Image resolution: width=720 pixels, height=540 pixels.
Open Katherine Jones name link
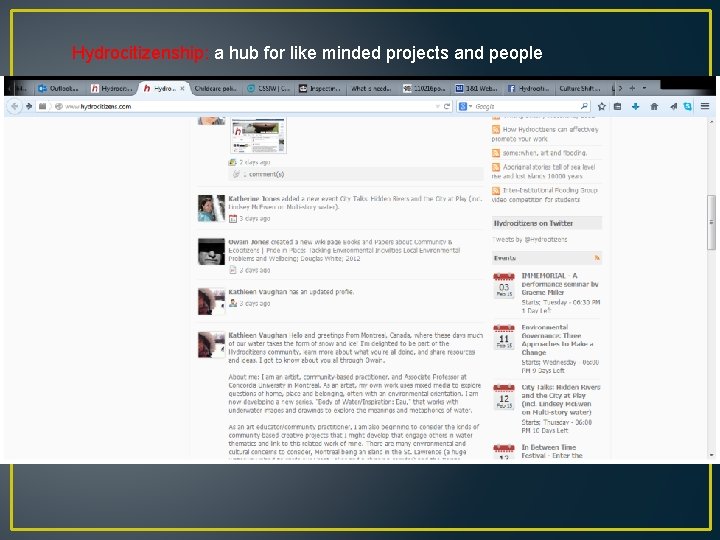(x=254, y=199)
